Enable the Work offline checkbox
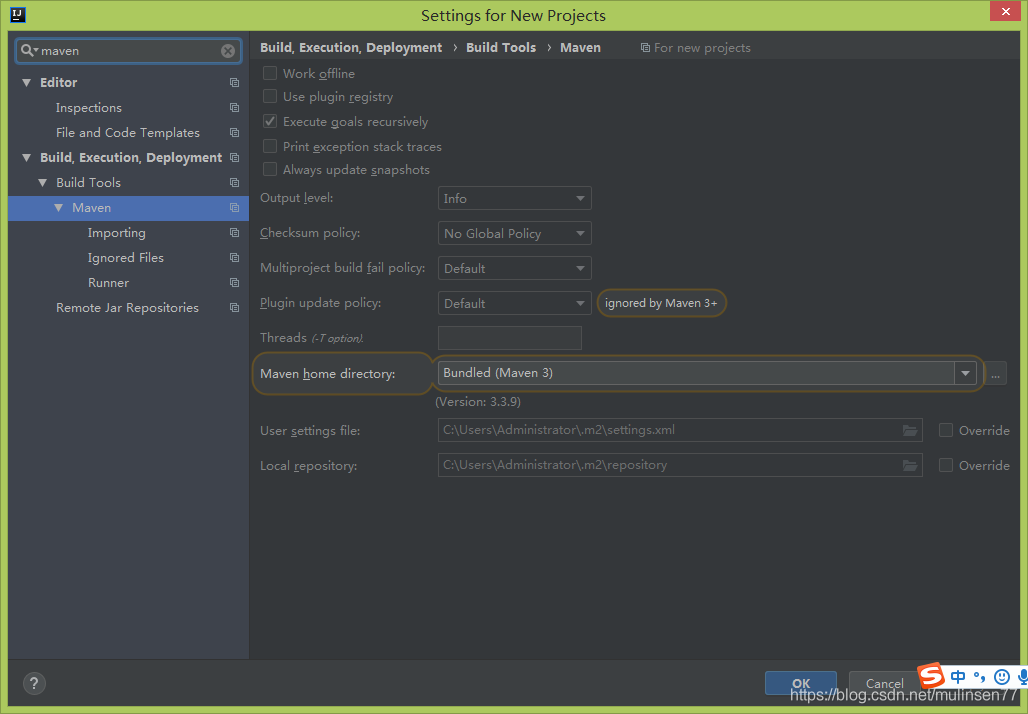Viewport: 1028px width, 714px height. (x=269, y=73)
